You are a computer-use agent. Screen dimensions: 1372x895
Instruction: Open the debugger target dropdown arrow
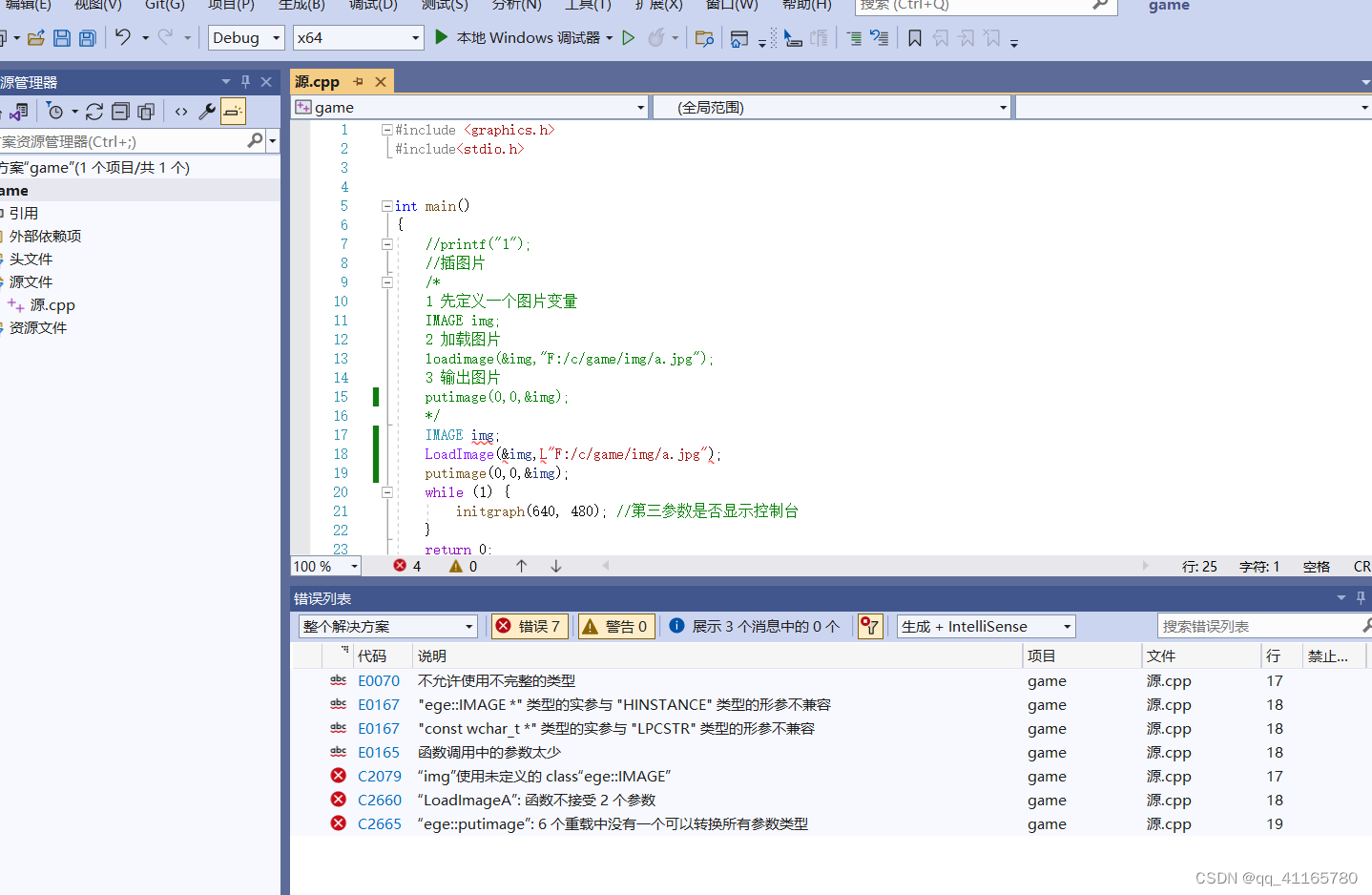[609, 38]
